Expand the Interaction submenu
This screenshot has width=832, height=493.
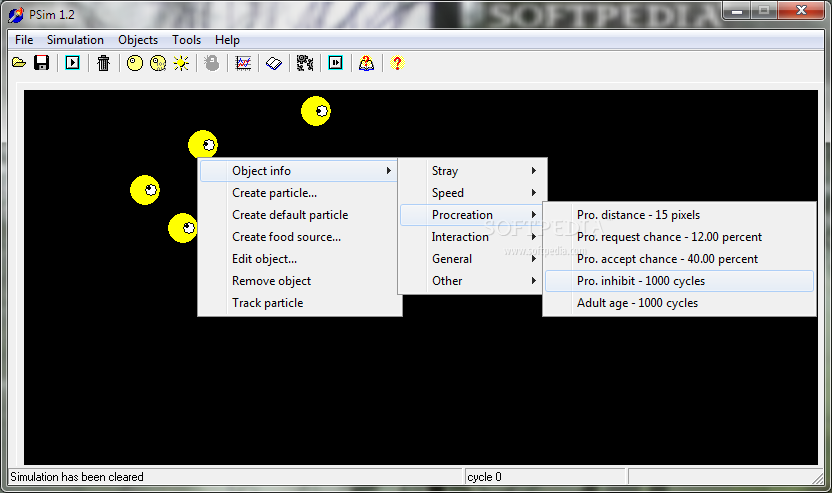(x=472, y=237)
